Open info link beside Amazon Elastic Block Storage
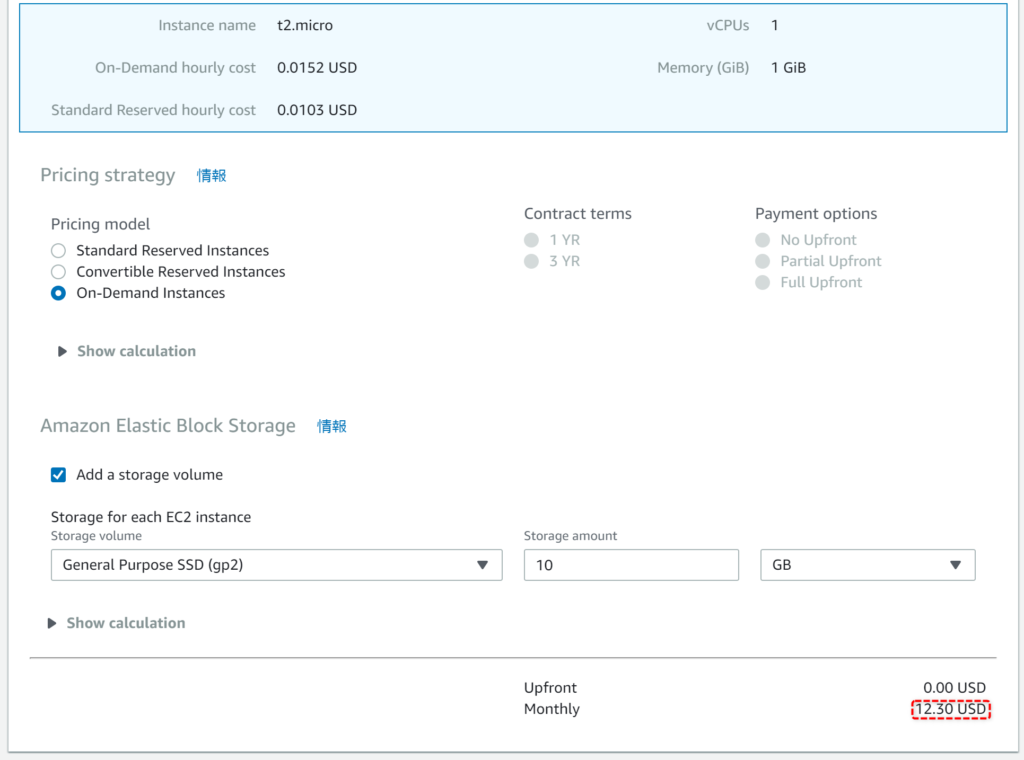The height and width of the screenshot is (760, 1024). (332, 426)
